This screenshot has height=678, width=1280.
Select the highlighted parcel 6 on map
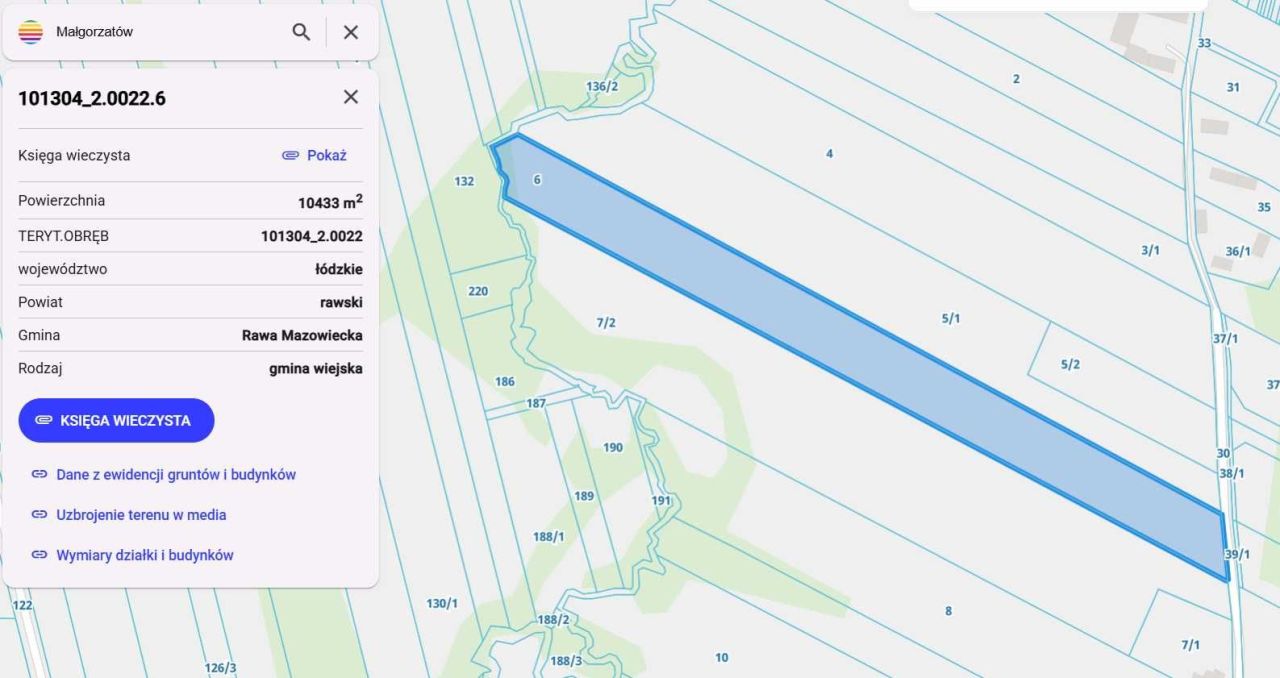click(x=537, y=180)
